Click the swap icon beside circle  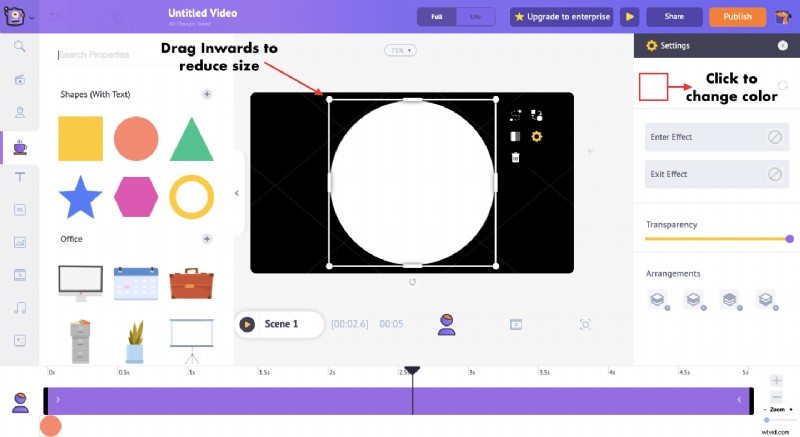pyautogui.click(x=536, y=115)
